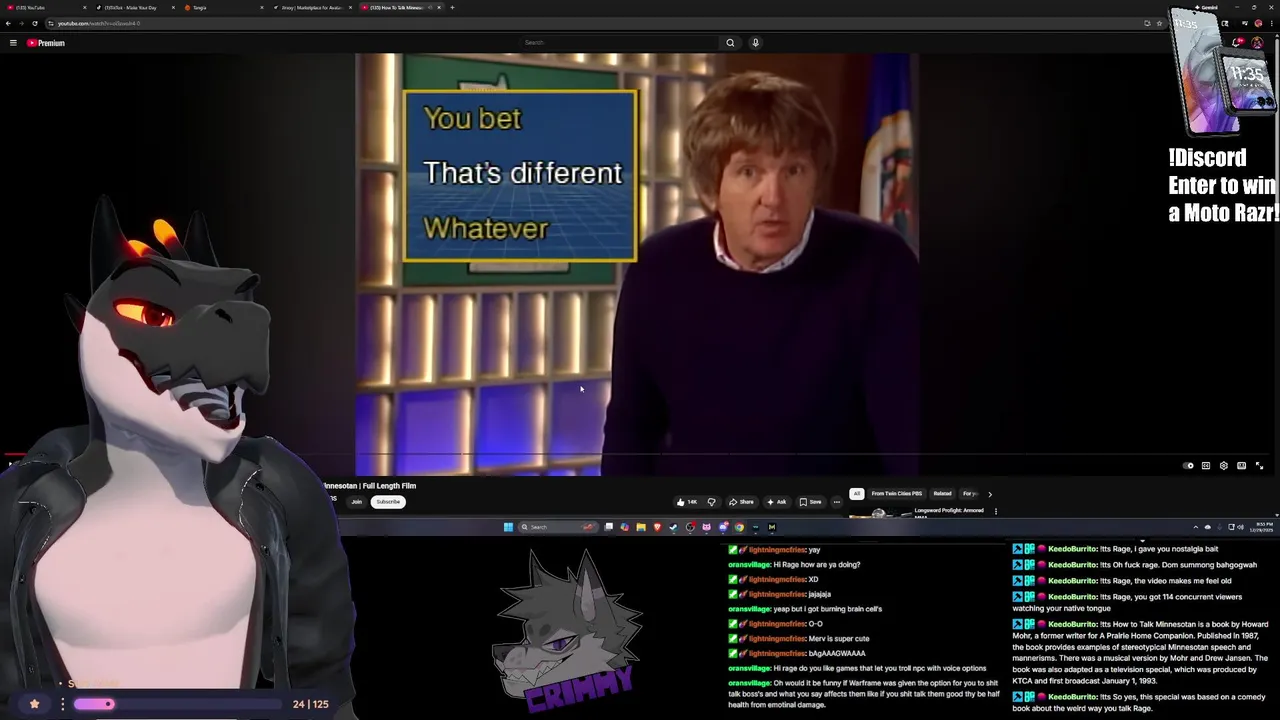
Task: Close the TikTok browser tab
Action: point(173,7)
